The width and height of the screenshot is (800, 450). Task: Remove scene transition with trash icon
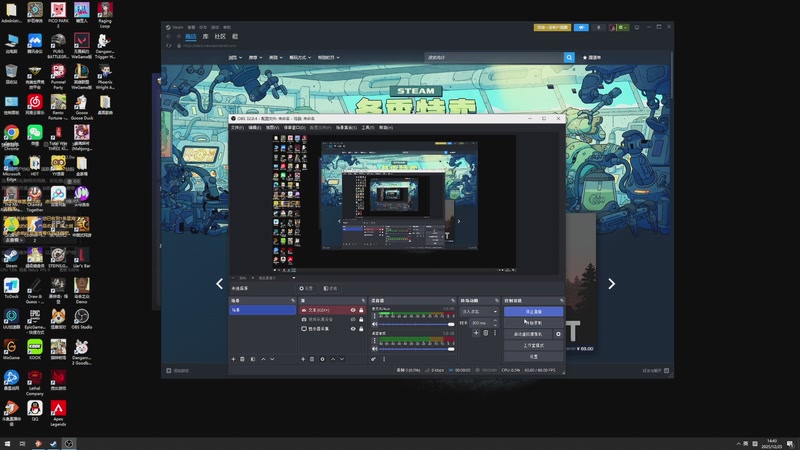click(x=486, y=333)
